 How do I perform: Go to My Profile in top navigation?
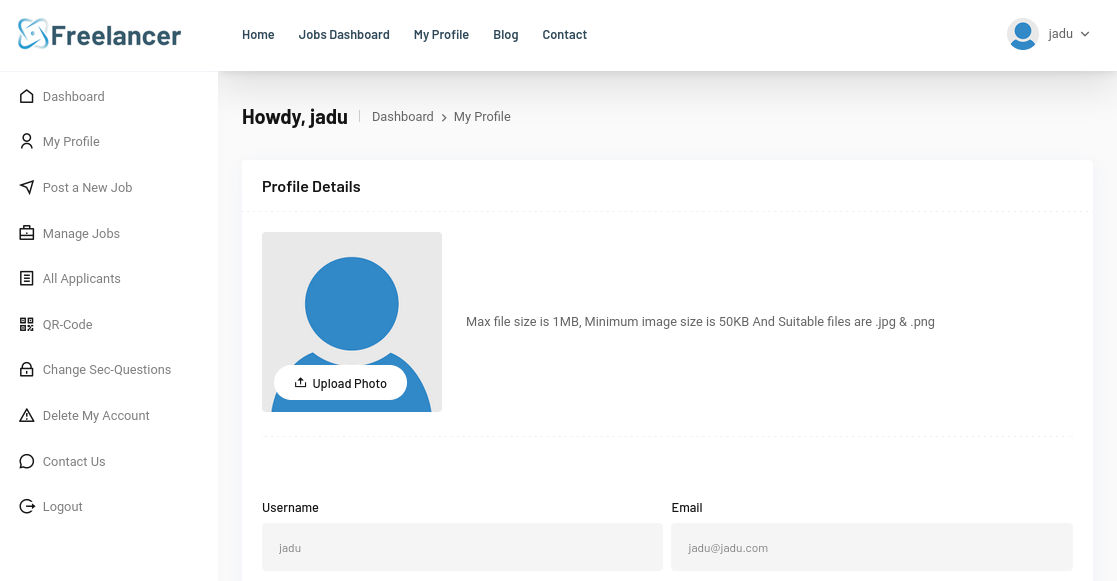tap(441, 35)
